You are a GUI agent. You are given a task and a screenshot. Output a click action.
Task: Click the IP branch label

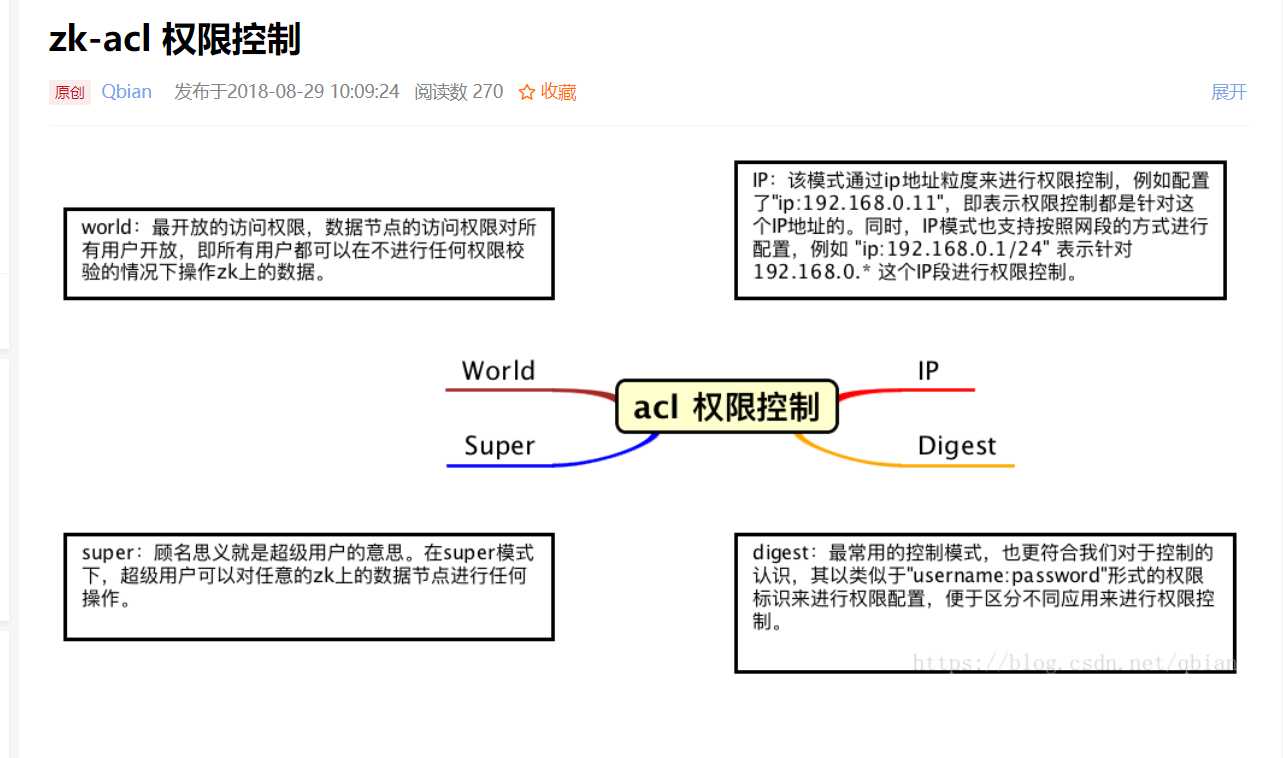tap(928, 371)
